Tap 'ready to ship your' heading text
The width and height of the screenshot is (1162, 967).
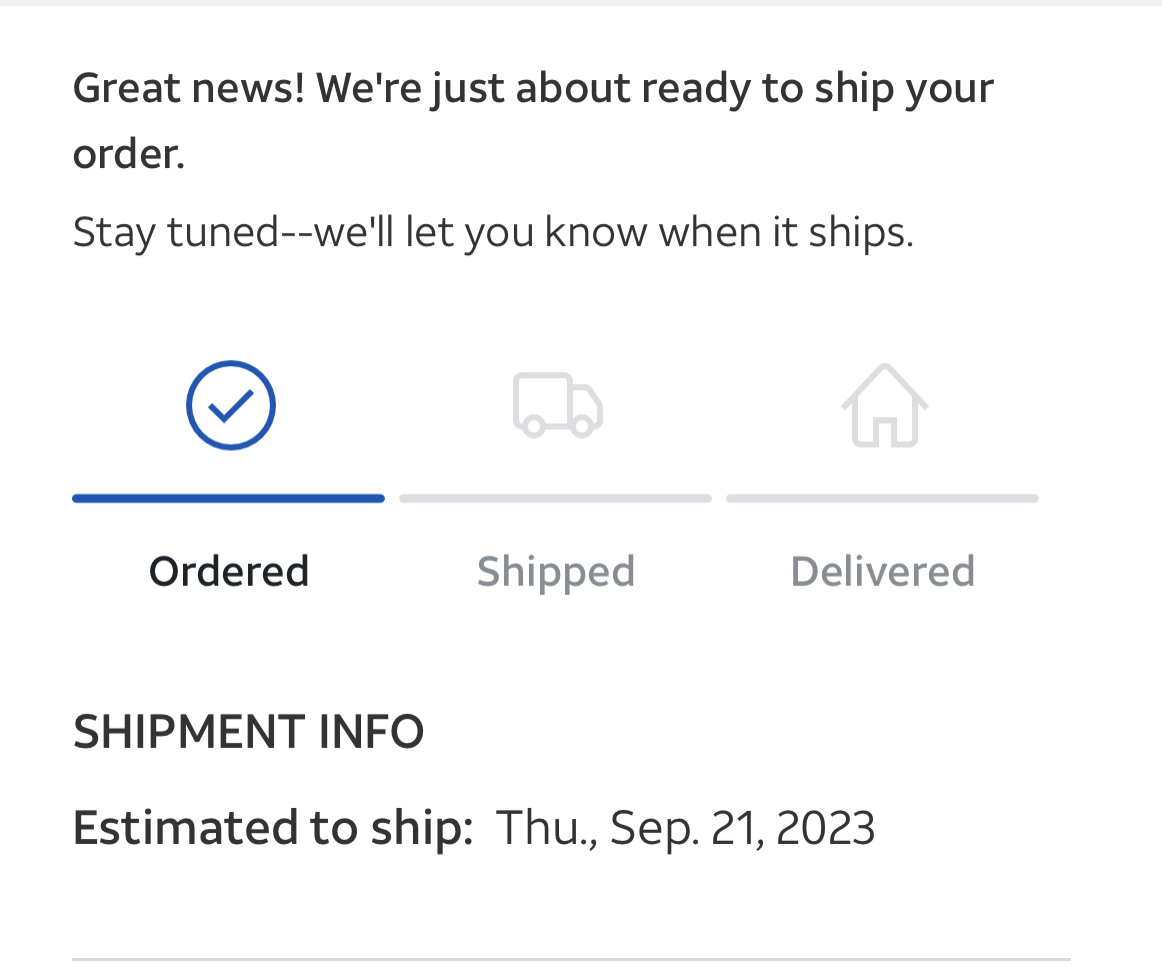tap(817, 88)
